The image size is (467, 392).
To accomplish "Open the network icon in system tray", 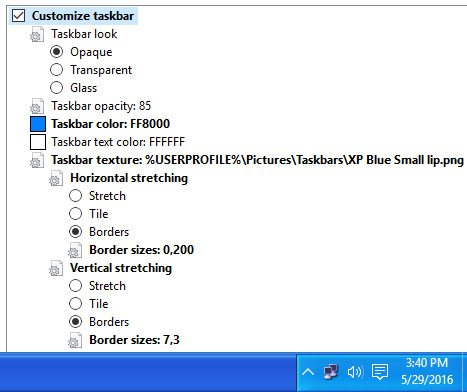I will [331, 372].
